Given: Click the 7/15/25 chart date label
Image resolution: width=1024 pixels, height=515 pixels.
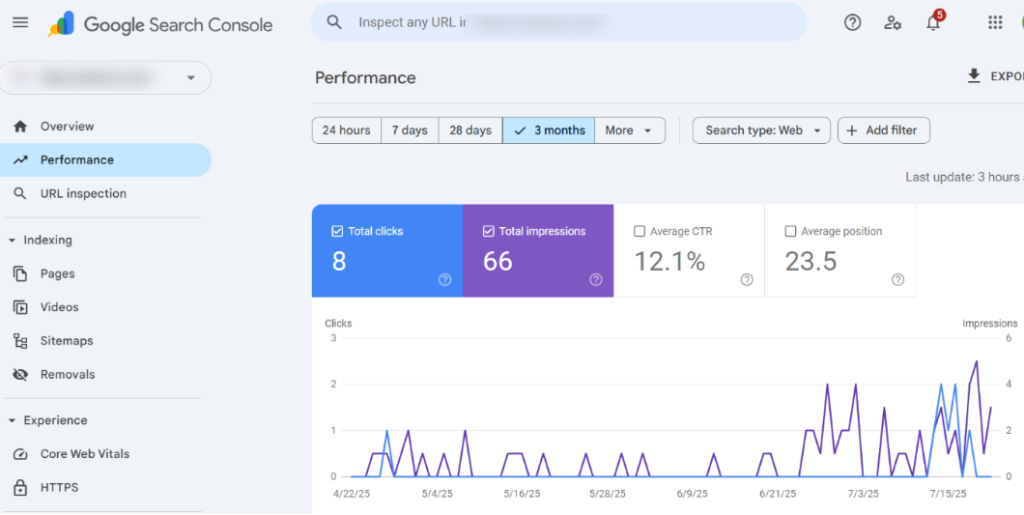Looking at the screenshot, I should tap(948, 493).
